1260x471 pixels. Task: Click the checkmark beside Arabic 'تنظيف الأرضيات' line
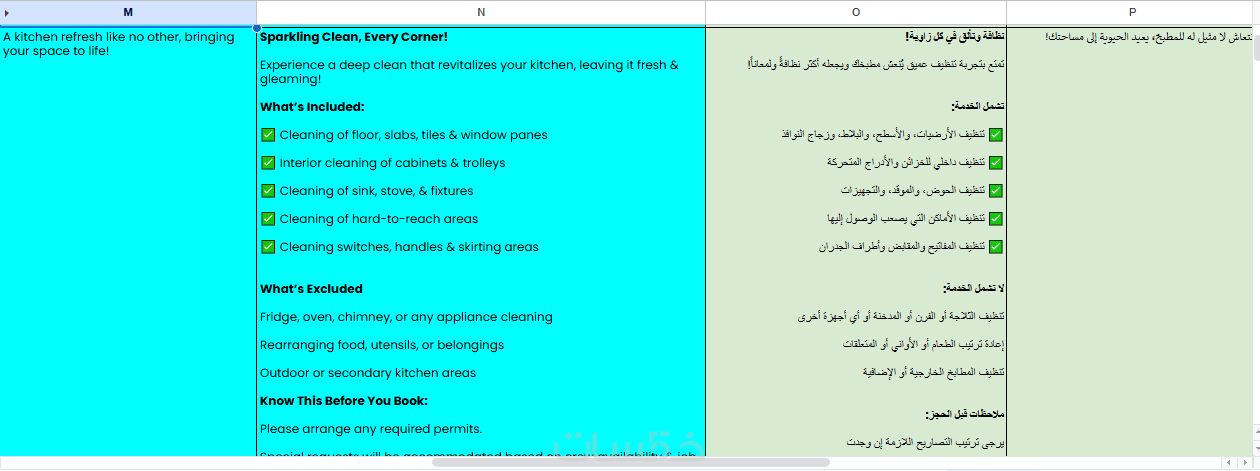click(x=996, y=134)
